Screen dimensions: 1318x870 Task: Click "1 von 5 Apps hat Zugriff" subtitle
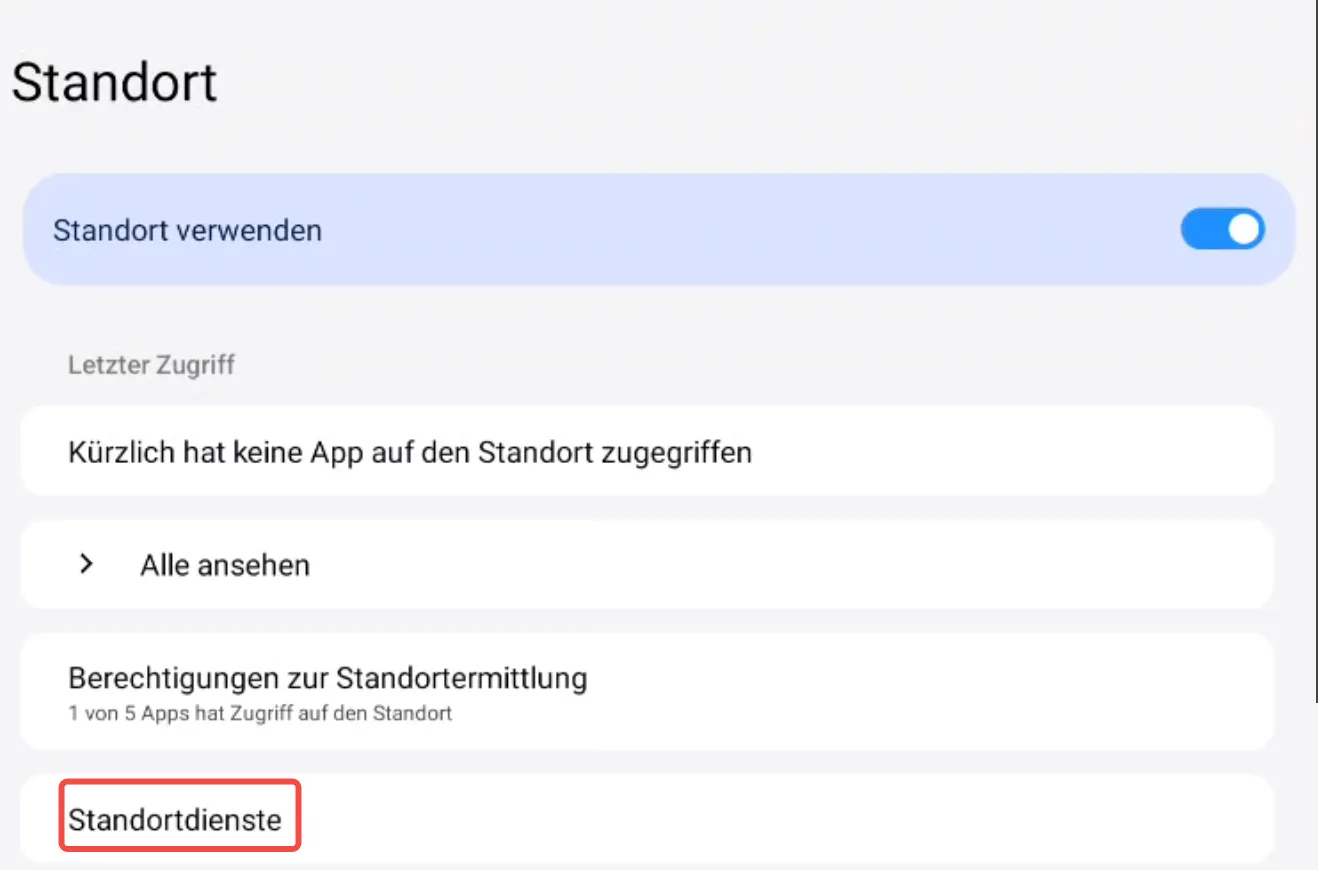260,714
